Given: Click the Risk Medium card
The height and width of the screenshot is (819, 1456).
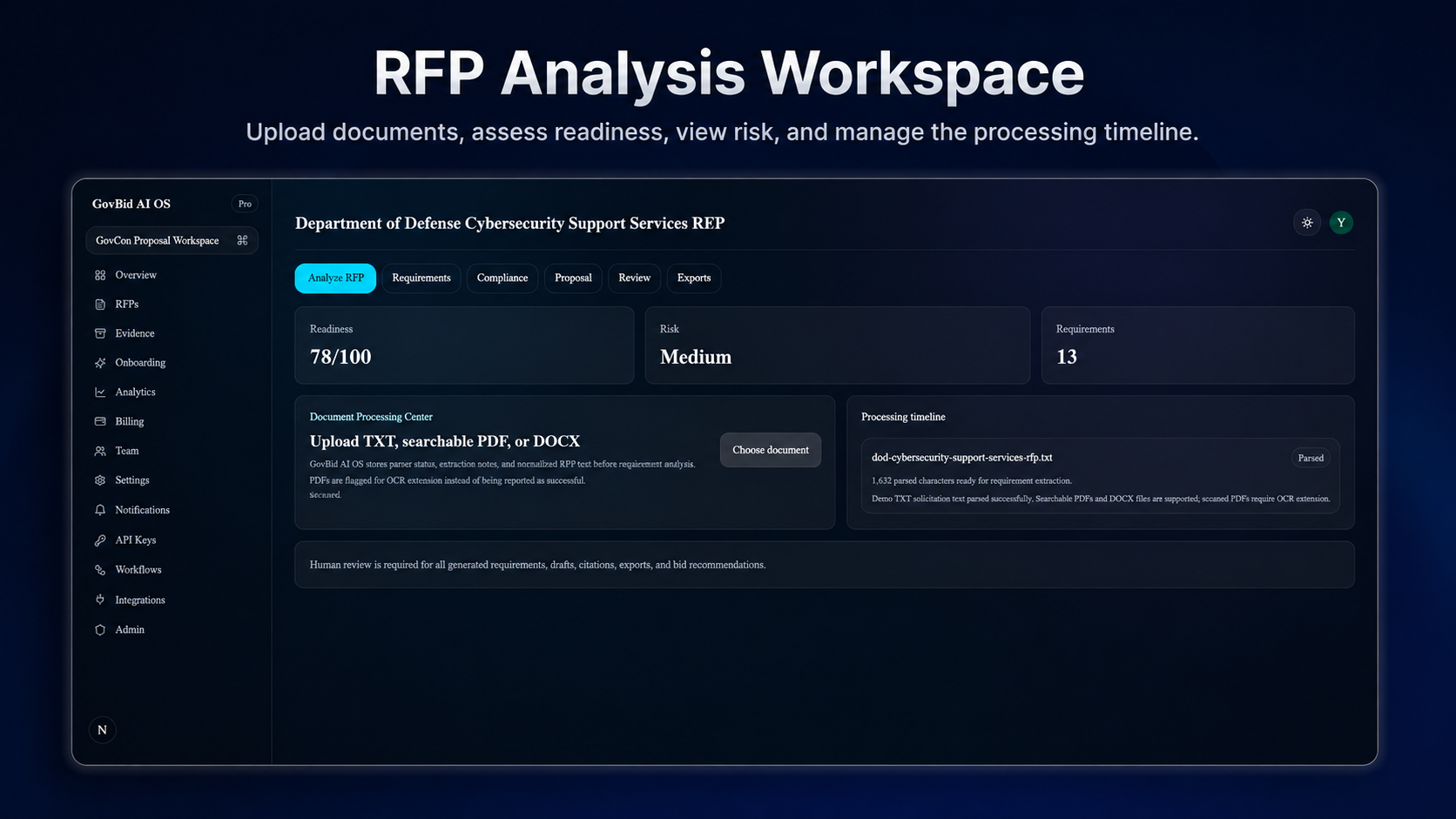Looking at the screenshot, I should click(838, 346).
